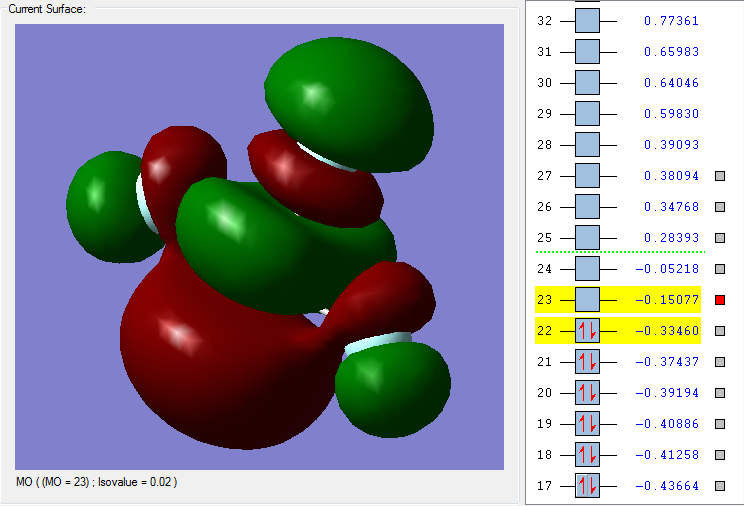Select orbital number 32 label
The height and width of the screenshot is (506, 744).
pyautogui.click(x=545, y=21)
